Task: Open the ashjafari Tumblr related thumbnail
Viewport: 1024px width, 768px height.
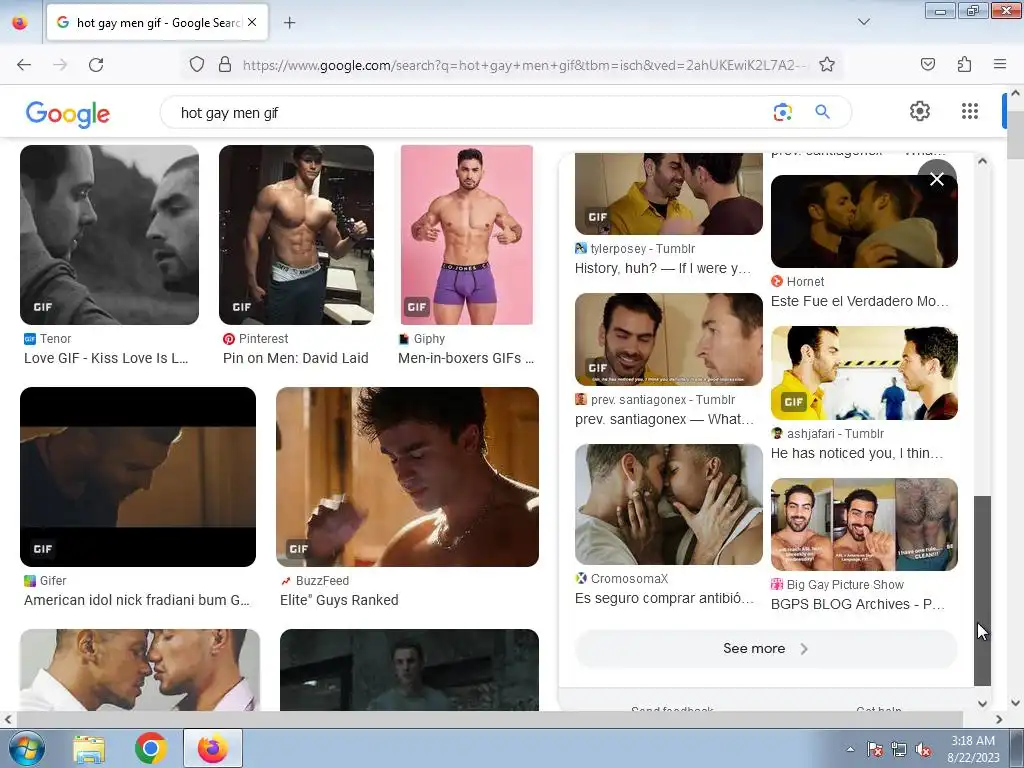Action: tap(864, 373)
